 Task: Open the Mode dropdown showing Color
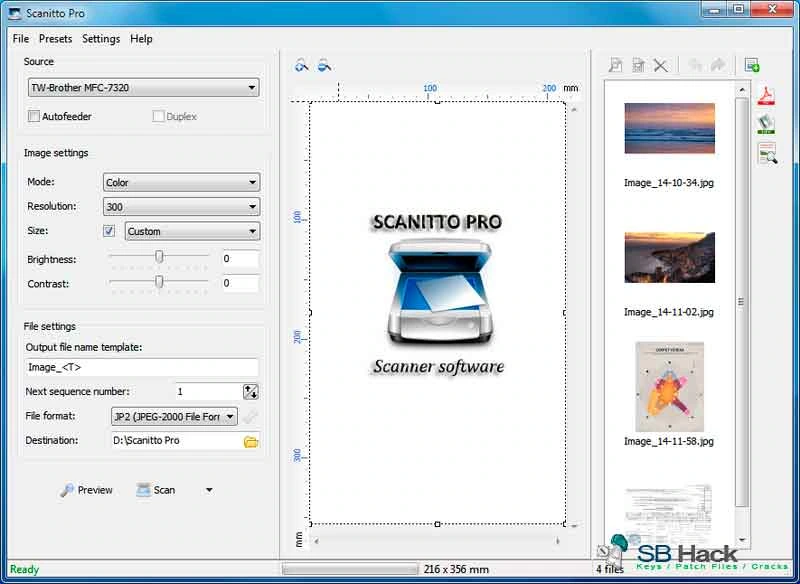click(182, 182)
